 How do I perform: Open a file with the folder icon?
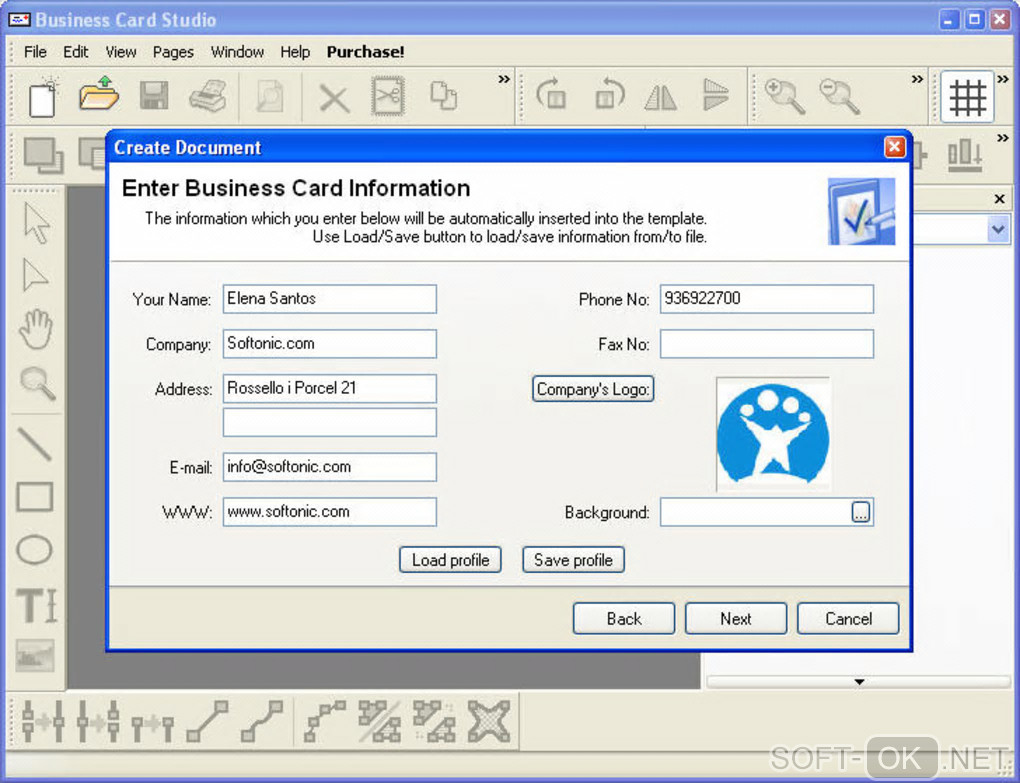(x=99, y=94)
